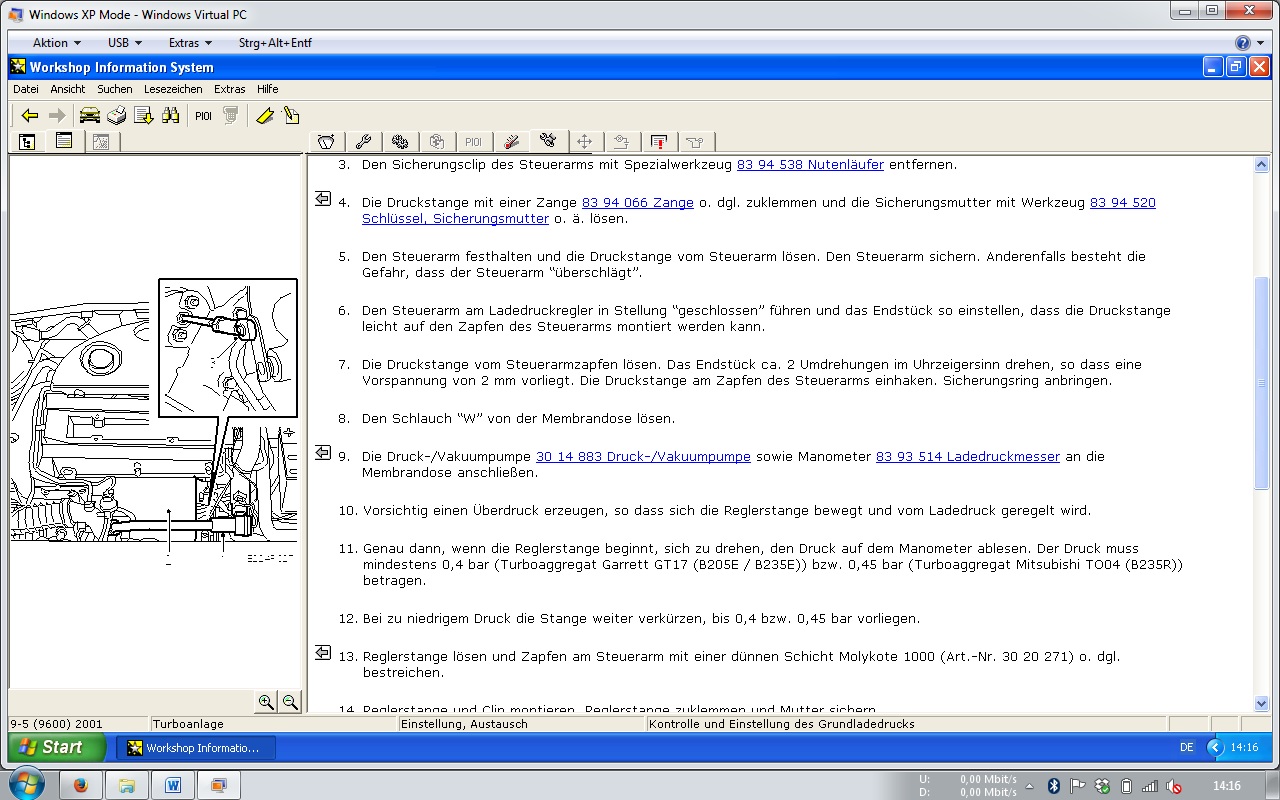Click the image reference arrow beside step 9
Screen dimensions: 1280x800
coord(323,453)
